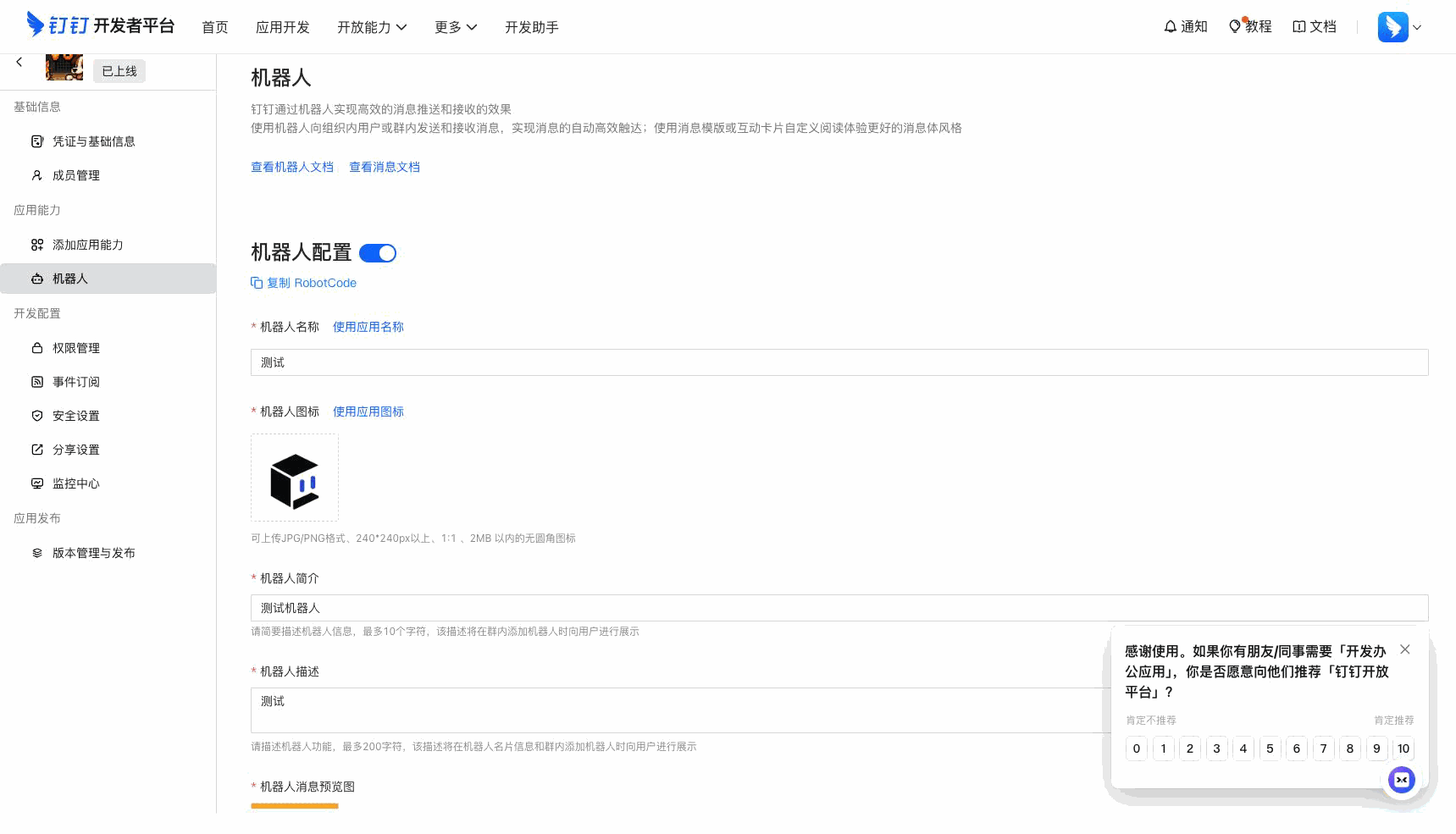Open the notification bell icon
This screenshot has width=1456, height=834.
(1171, 26)
